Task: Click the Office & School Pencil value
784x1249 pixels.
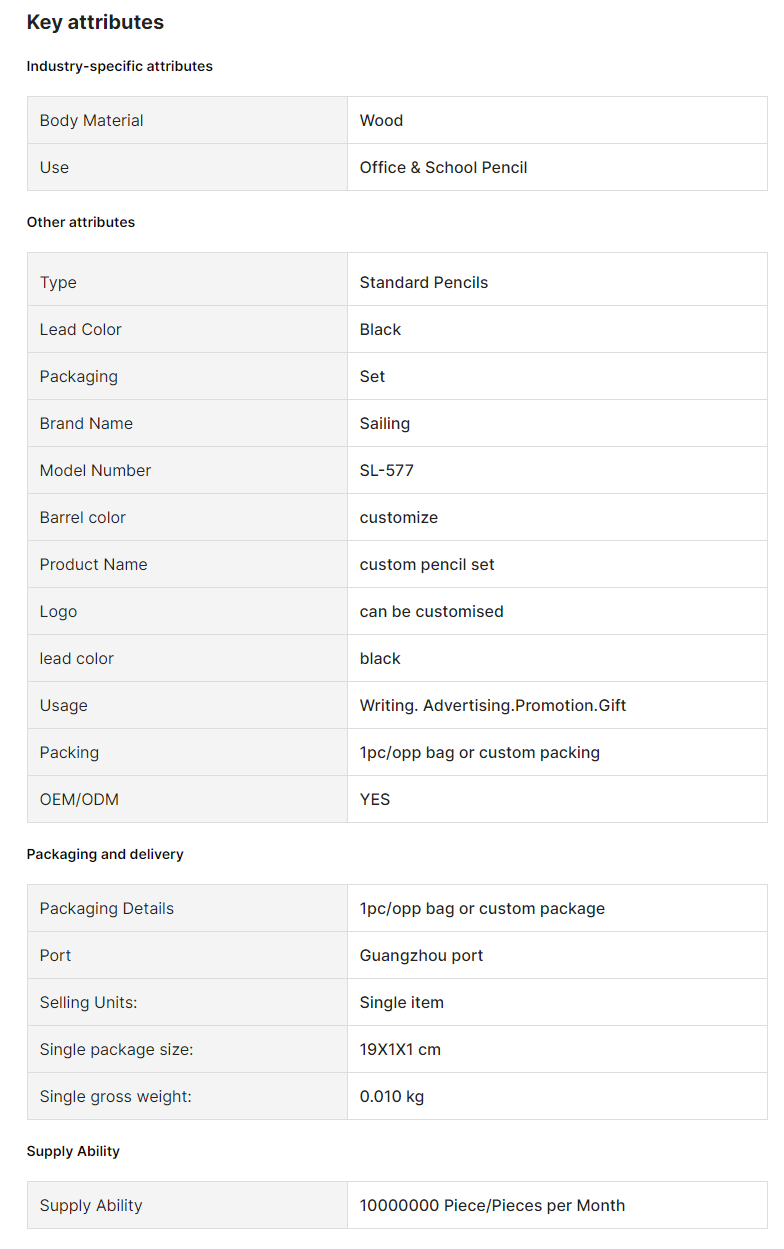Action: (x=443, y=167)
